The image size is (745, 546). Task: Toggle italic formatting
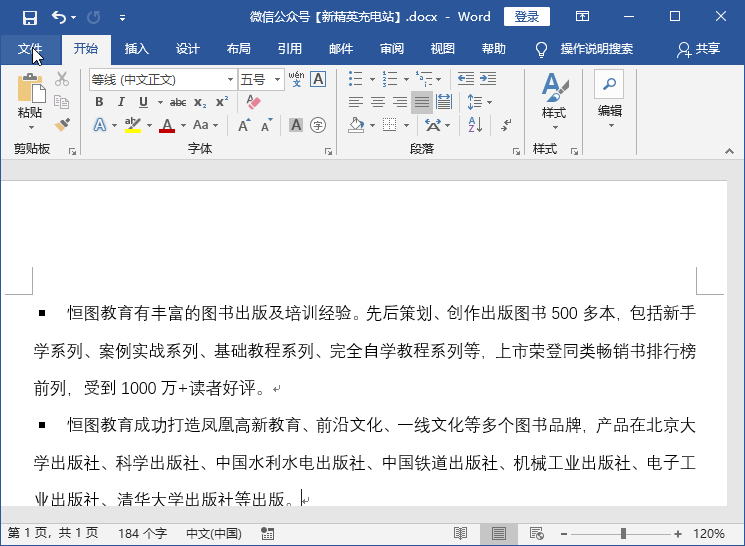121,102
